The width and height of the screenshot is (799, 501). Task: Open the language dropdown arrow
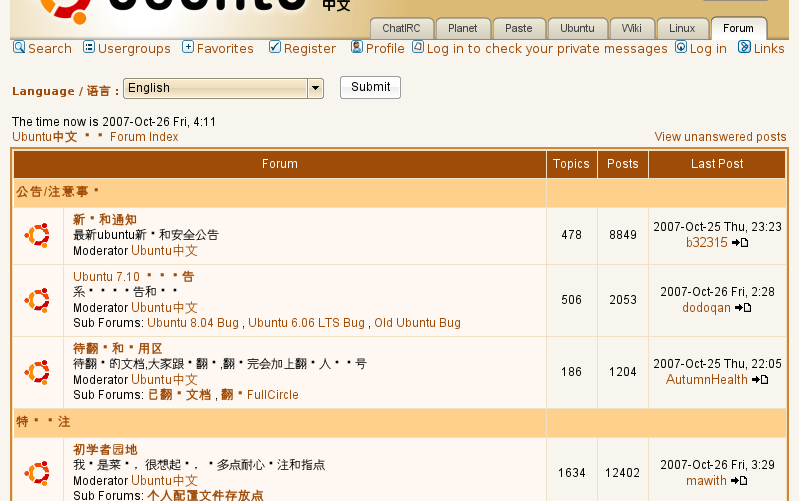tap(315, 88)
